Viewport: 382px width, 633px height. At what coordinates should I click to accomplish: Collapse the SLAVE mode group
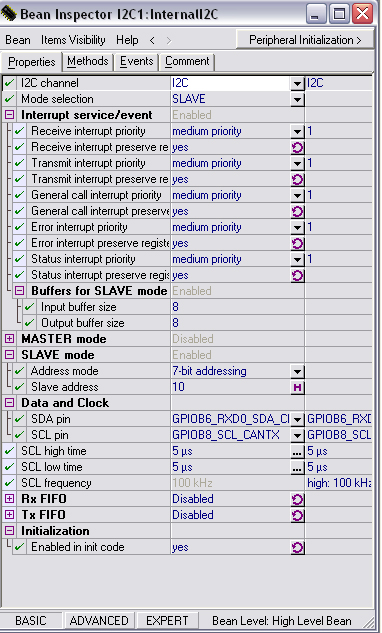[10, 355]
